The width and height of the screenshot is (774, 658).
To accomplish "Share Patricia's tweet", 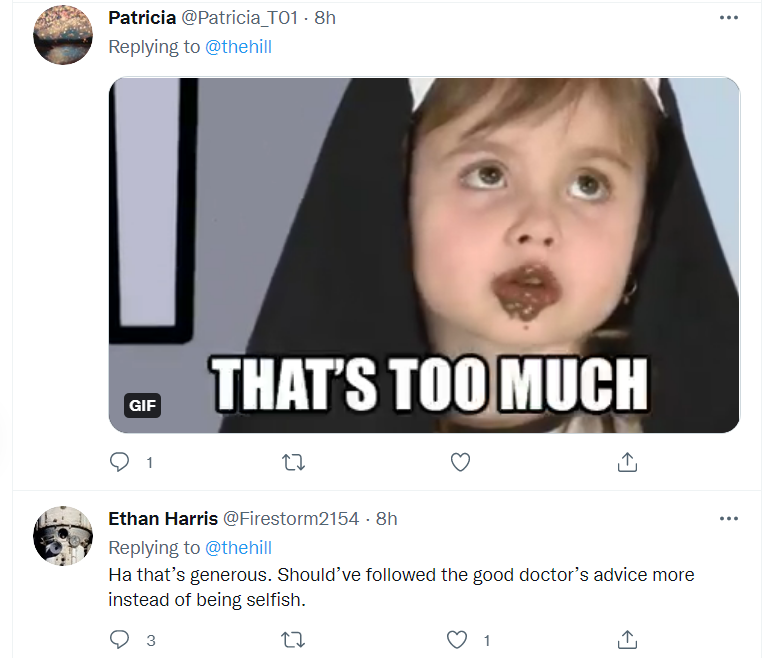I will tap(627, 462).
